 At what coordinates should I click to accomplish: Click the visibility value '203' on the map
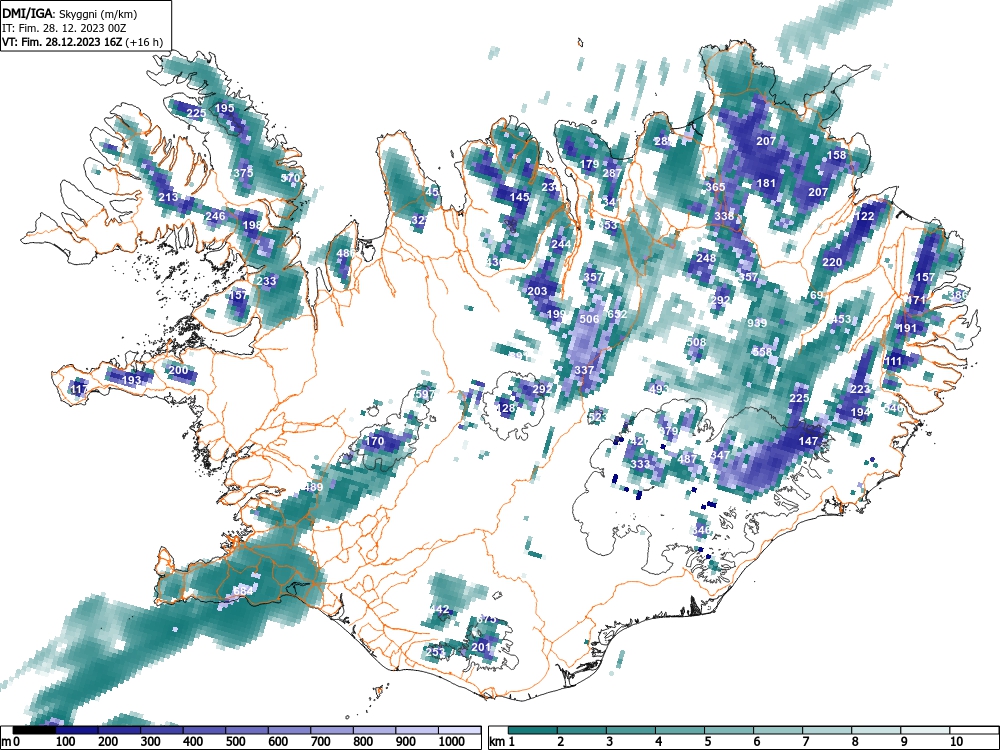coord(537,291)
